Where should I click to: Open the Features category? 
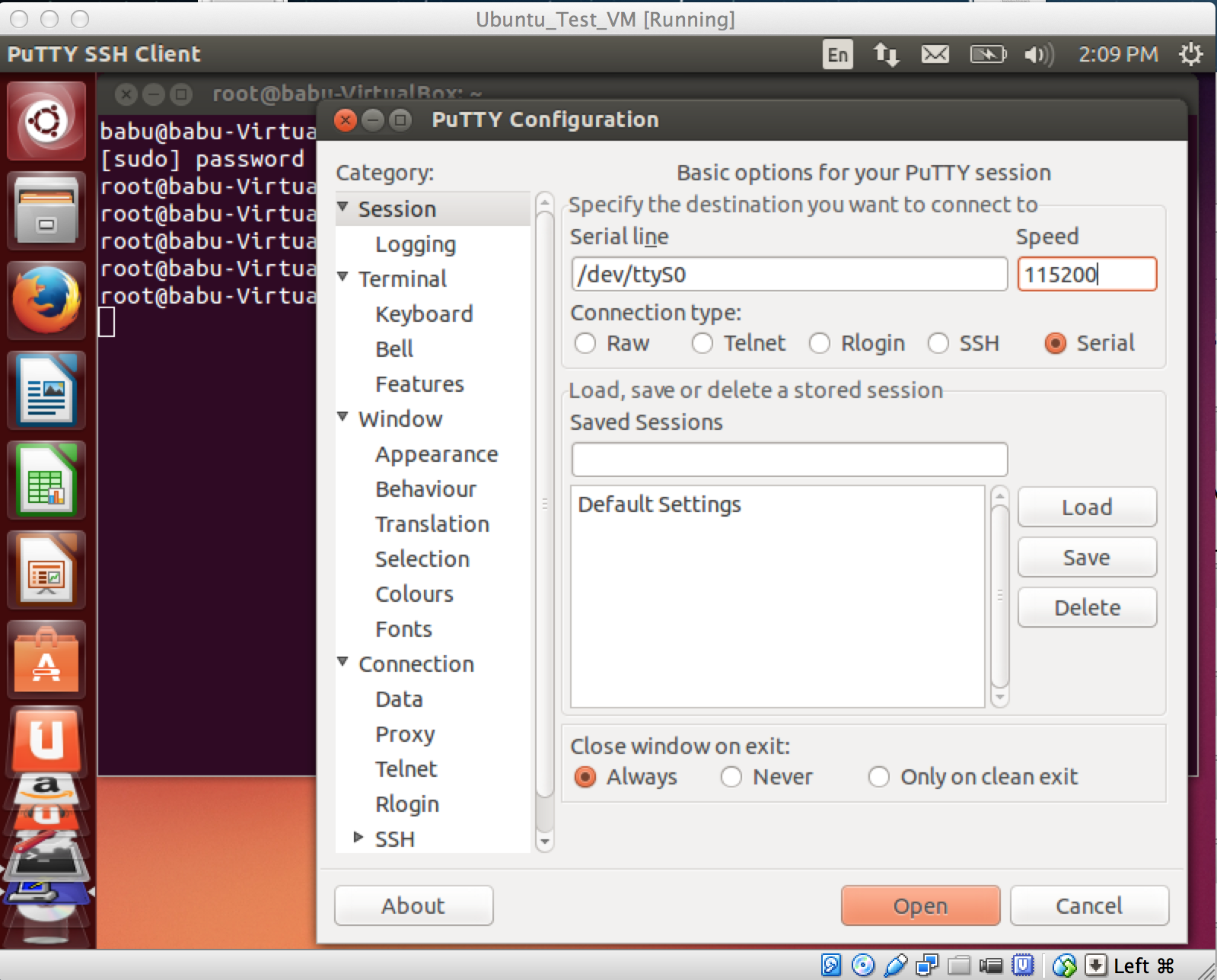point(419,384)
